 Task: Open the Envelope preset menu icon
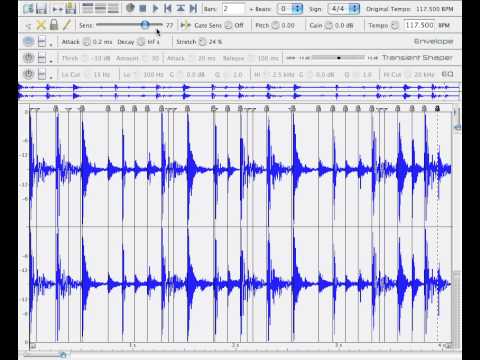42,42
